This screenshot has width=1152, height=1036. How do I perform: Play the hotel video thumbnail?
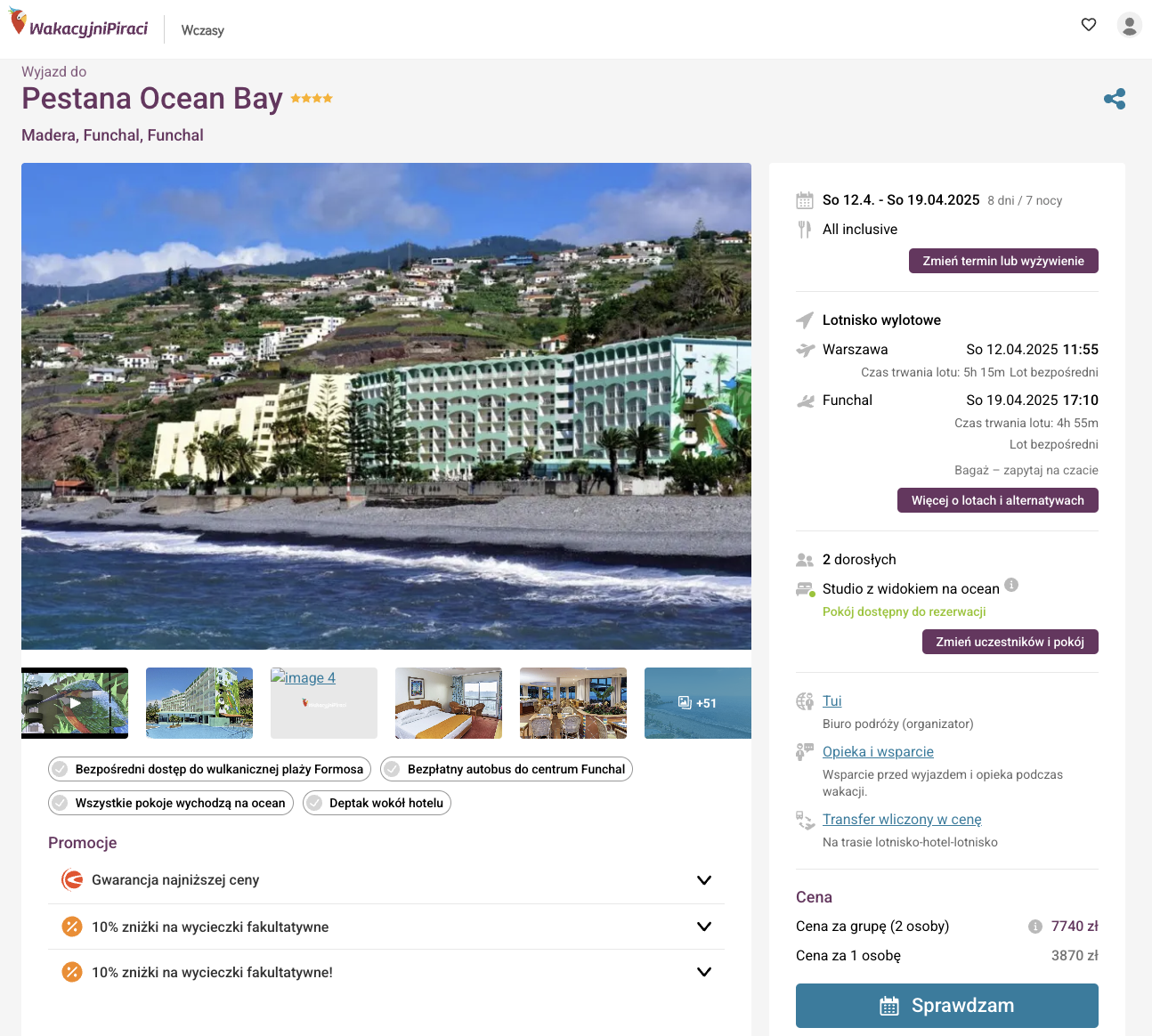click(x=75, y=703)
